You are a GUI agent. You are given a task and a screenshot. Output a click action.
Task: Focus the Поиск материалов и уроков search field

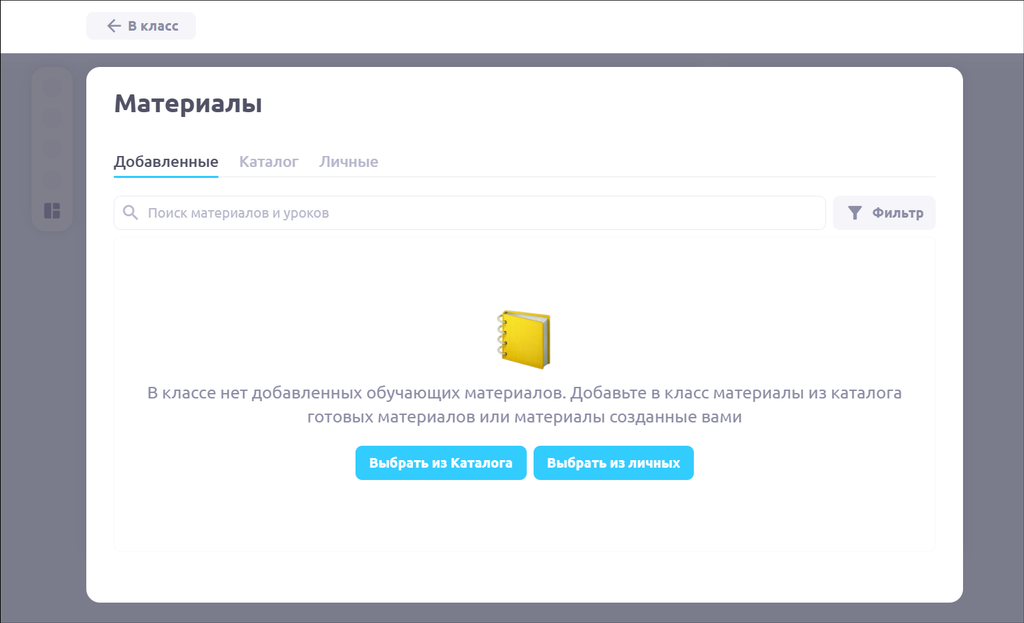click(x=480, y=213)
